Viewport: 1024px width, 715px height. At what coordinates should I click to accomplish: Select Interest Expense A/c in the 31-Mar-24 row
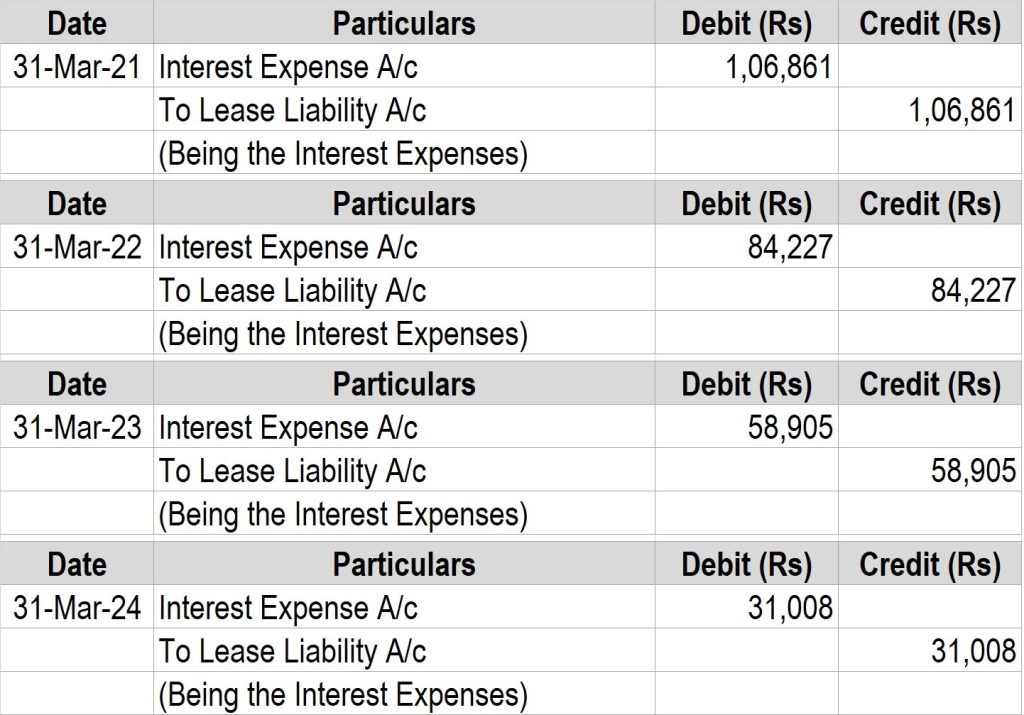(288, 608)
